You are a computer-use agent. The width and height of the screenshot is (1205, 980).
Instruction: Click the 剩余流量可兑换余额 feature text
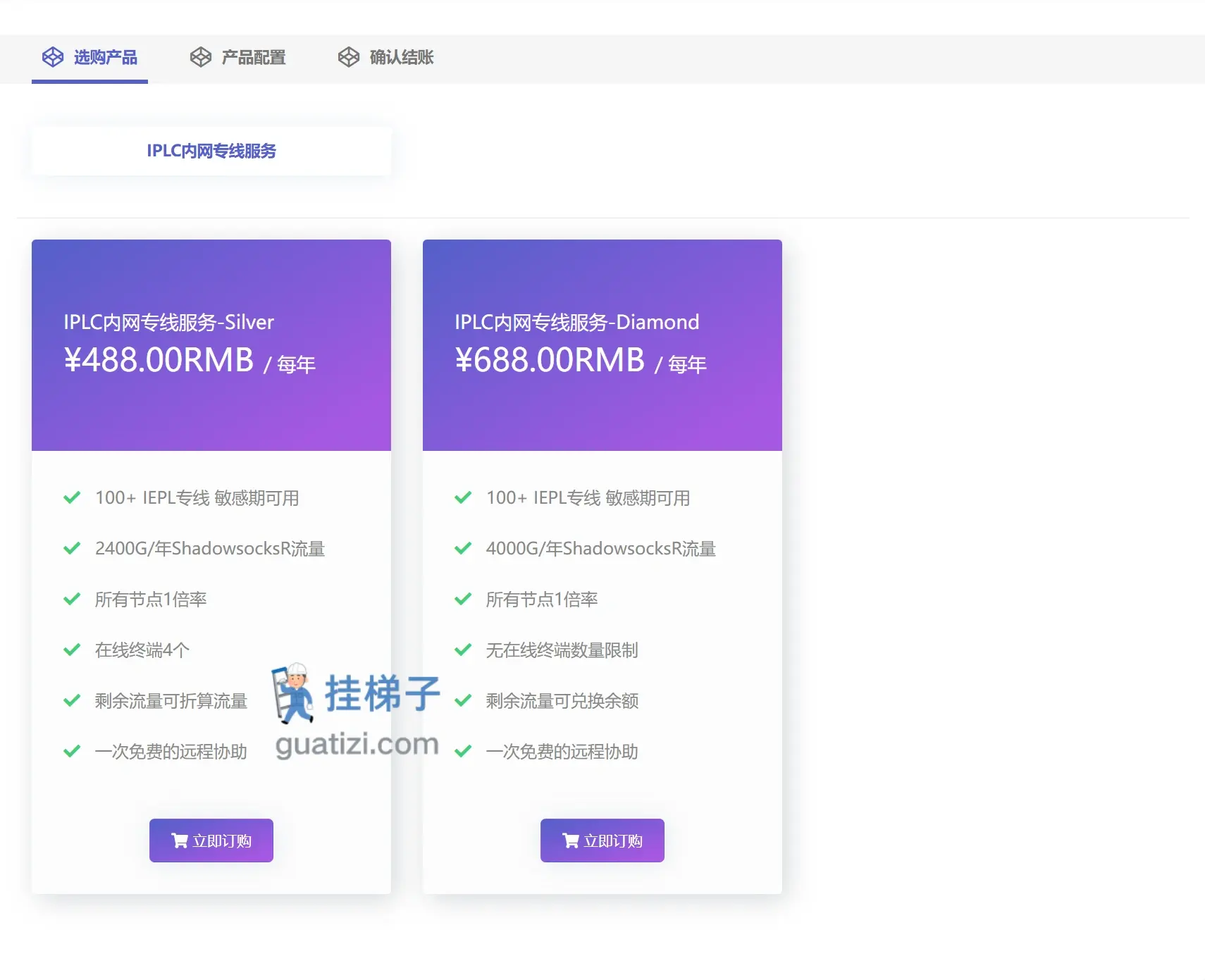(x=562, y=701)
